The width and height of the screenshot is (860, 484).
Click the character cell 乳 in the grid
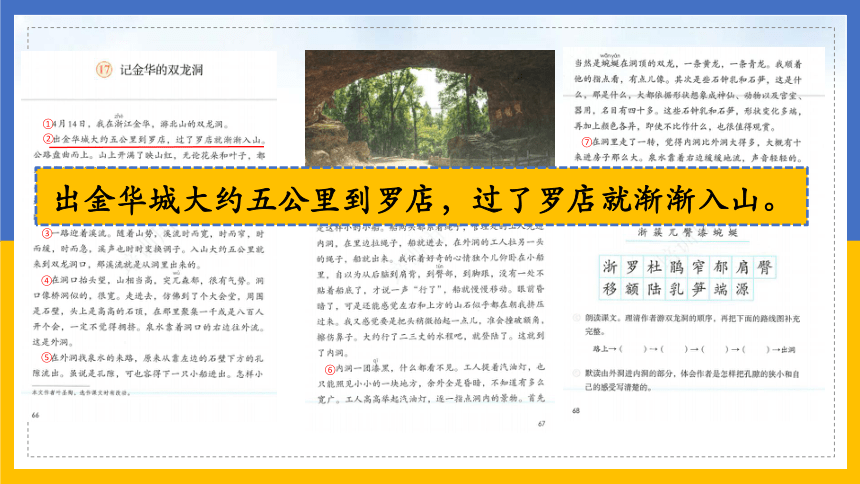point(676,289)
